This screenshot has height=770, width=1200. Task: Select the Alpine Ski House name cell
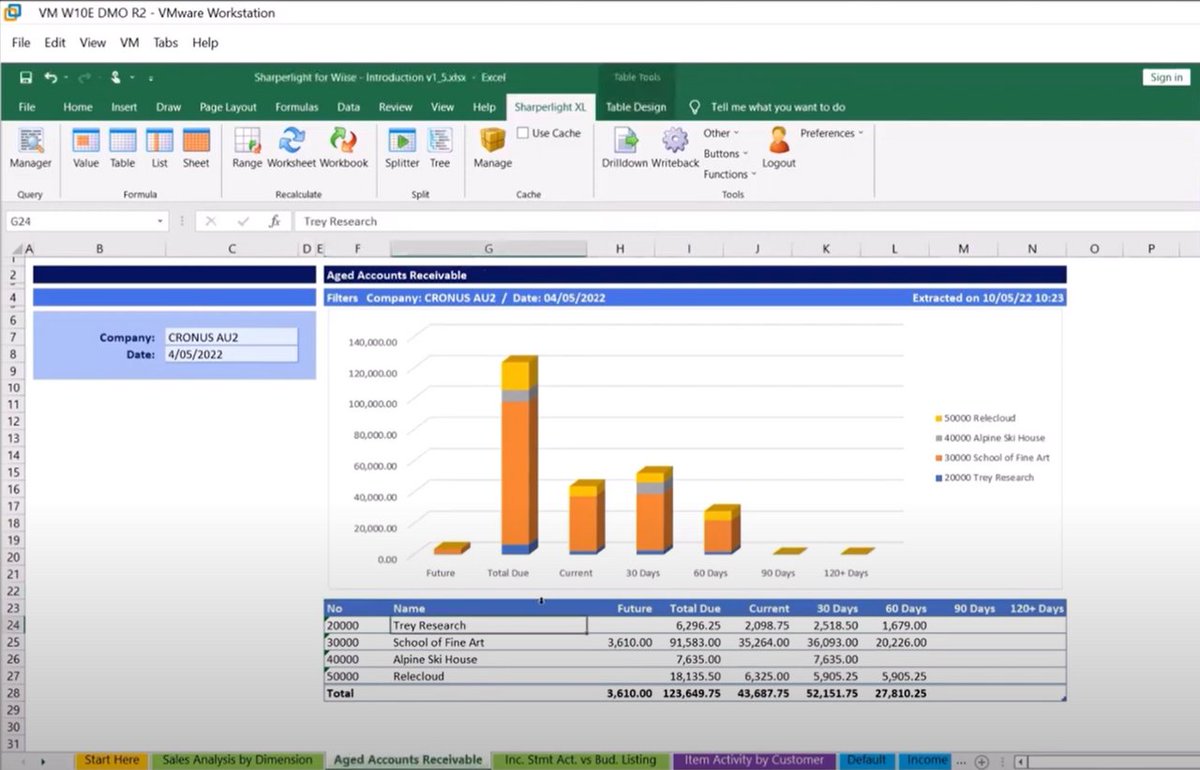pos(488,659)
